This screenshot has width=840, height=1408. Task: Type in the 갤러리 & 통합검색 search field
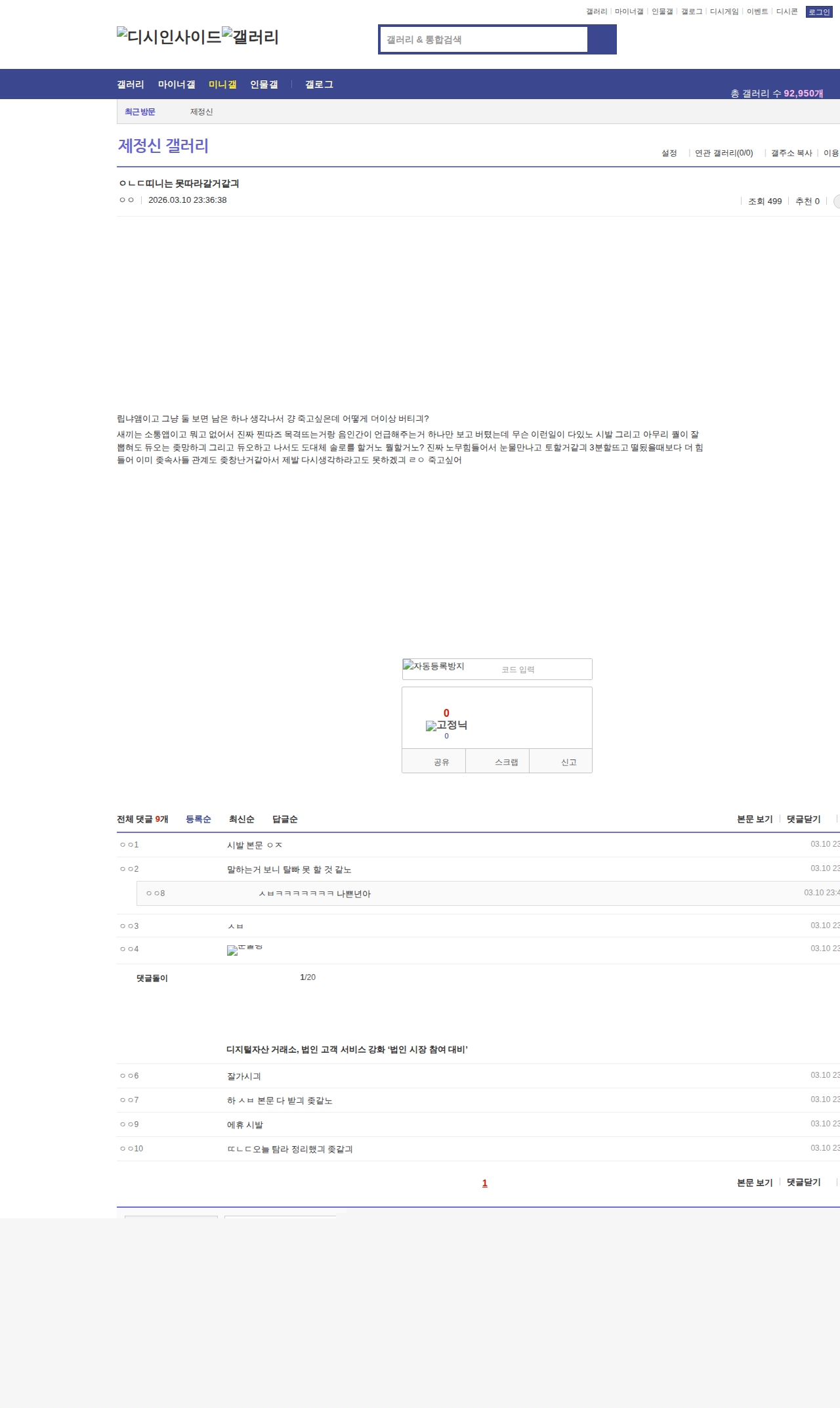484,39
